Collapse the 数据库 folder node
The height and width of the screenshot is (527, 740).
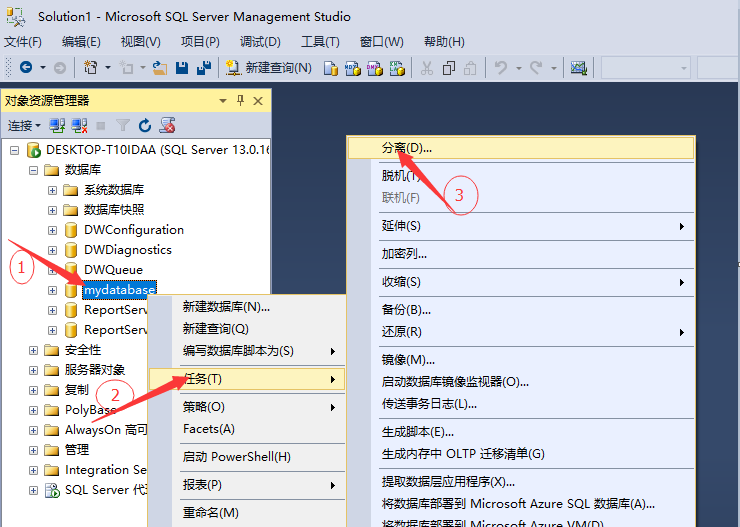(x=33, y=170)
